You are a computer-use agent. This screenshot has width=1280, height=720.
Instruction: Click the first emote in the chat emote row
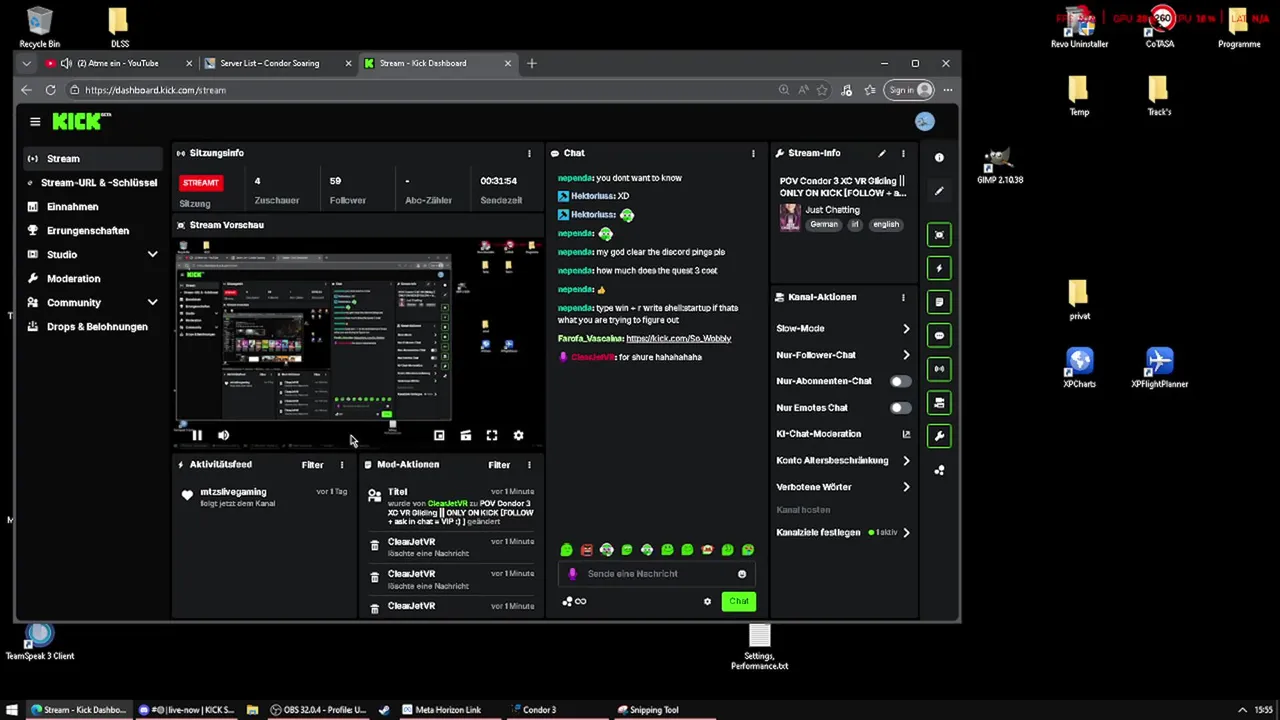(x=566, y=550)
